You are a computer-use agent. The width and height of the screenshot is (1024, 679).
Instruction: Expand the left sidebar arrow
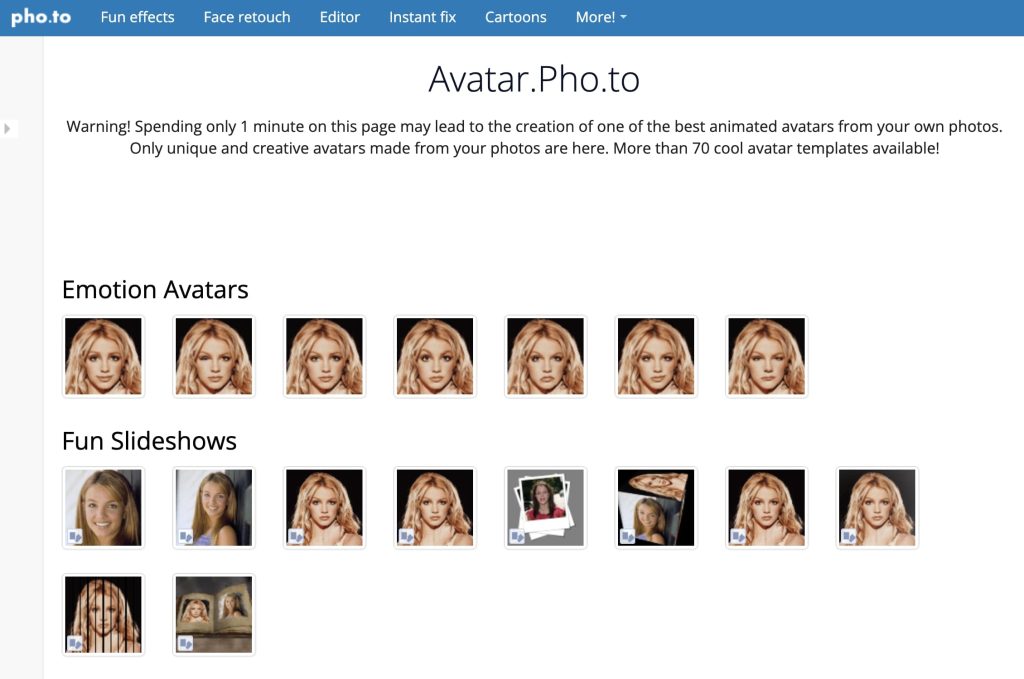tap(7, 129)
